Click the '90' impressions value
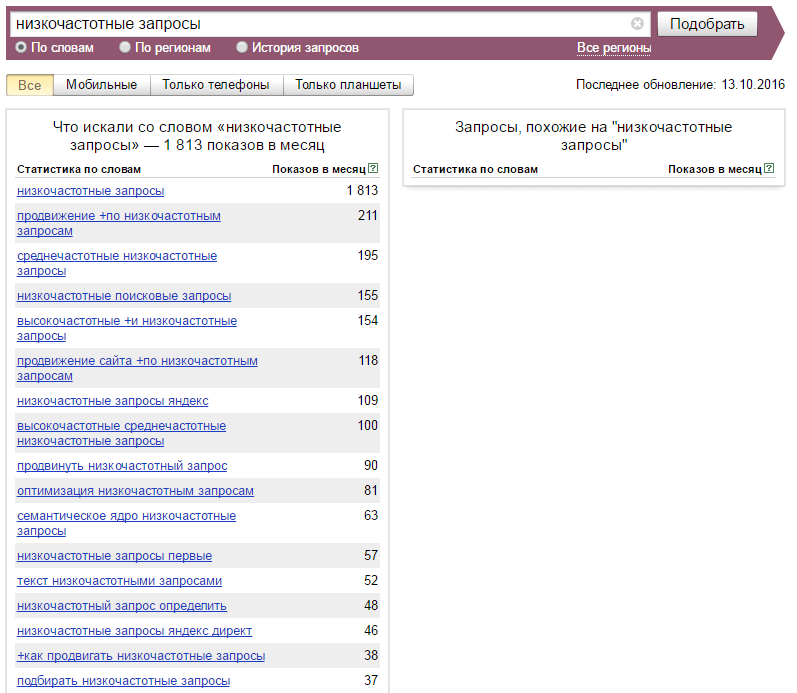797x693 pixels. point(371,466)
